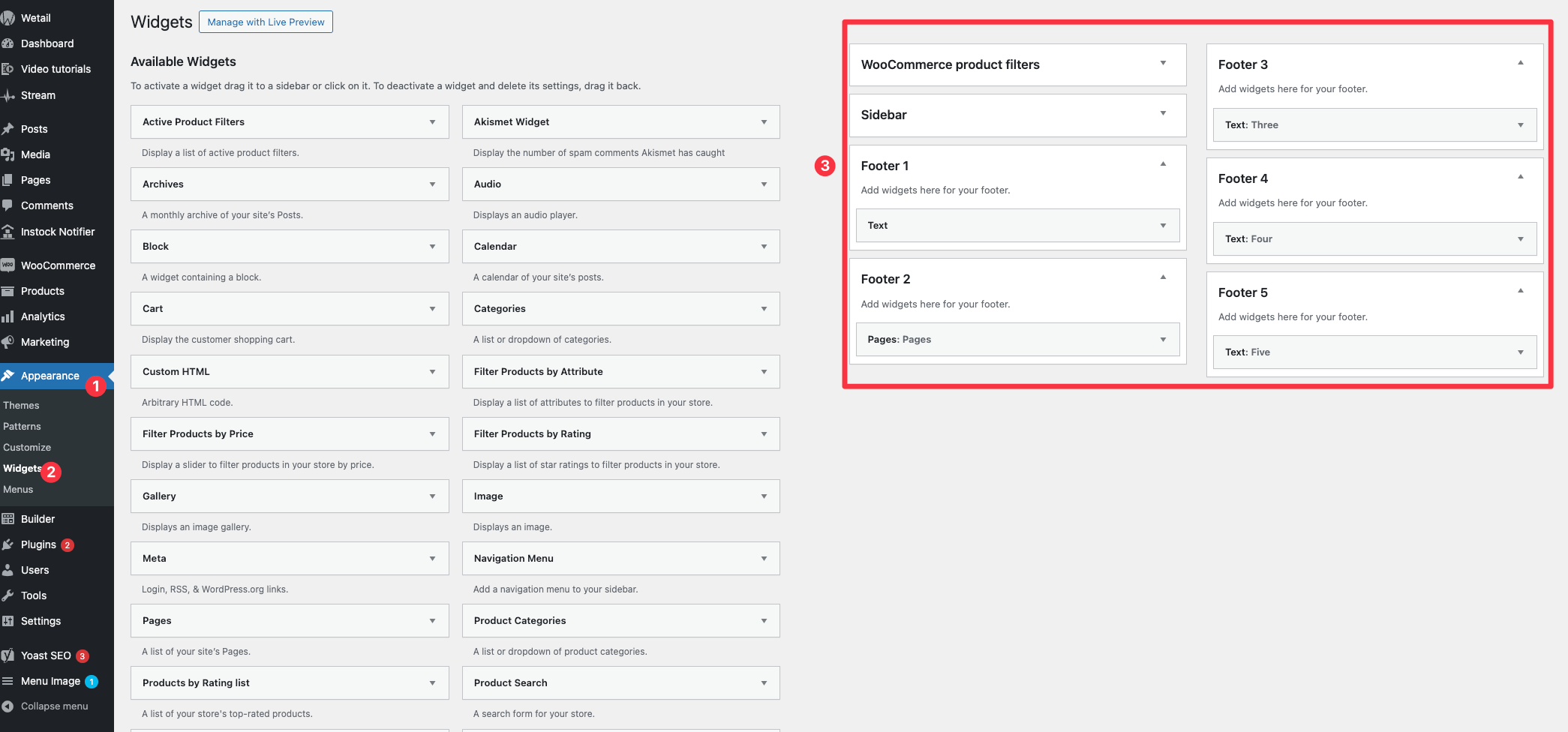
Task: Click the Analytics bar chart icon
Action: [8, 316]
